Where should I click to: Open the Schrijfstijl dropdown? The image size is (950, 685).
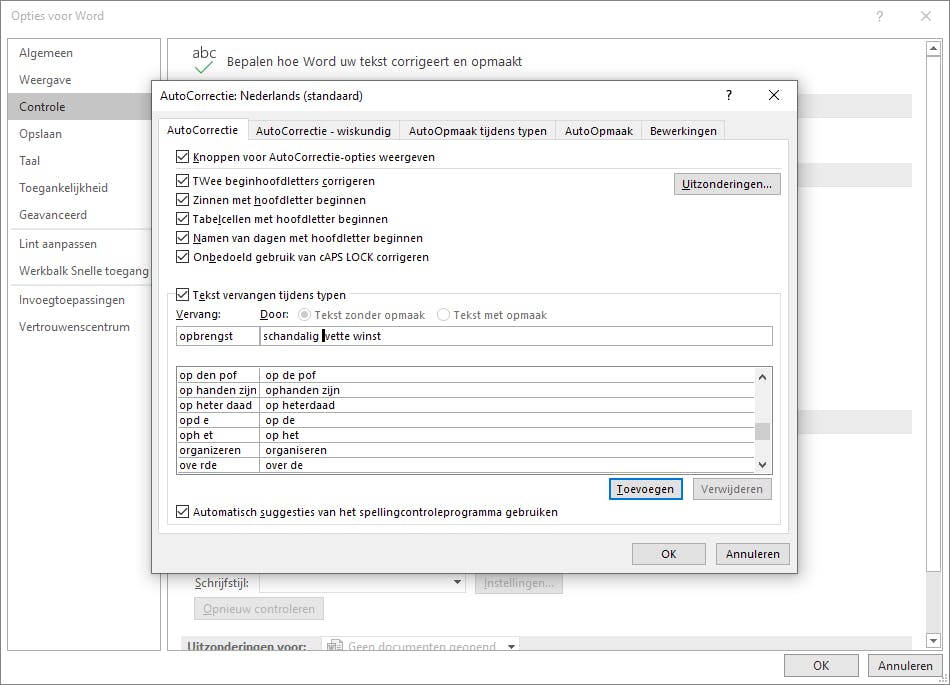tap(457, 583)
